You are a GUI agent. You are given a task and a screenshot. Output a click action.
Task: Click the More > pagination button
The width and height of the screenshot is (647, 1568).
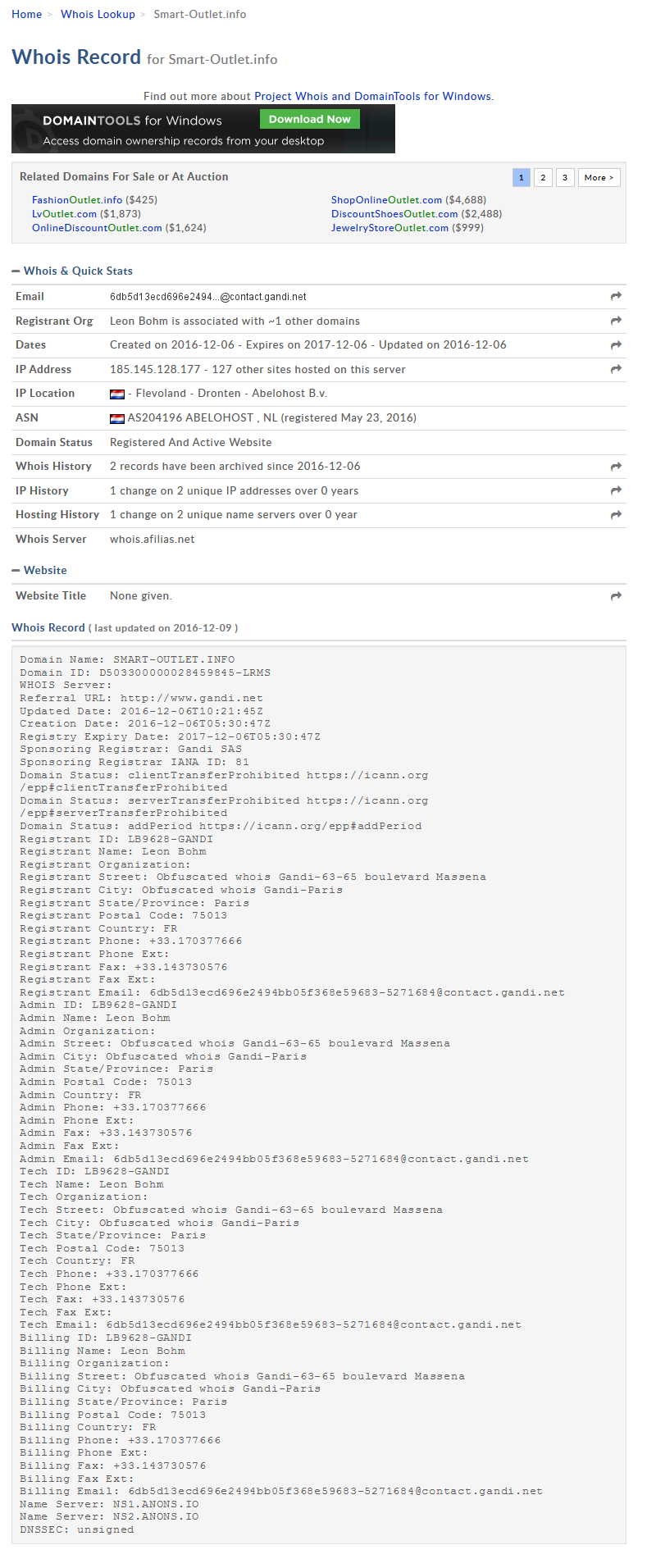(x=599, y=177)
